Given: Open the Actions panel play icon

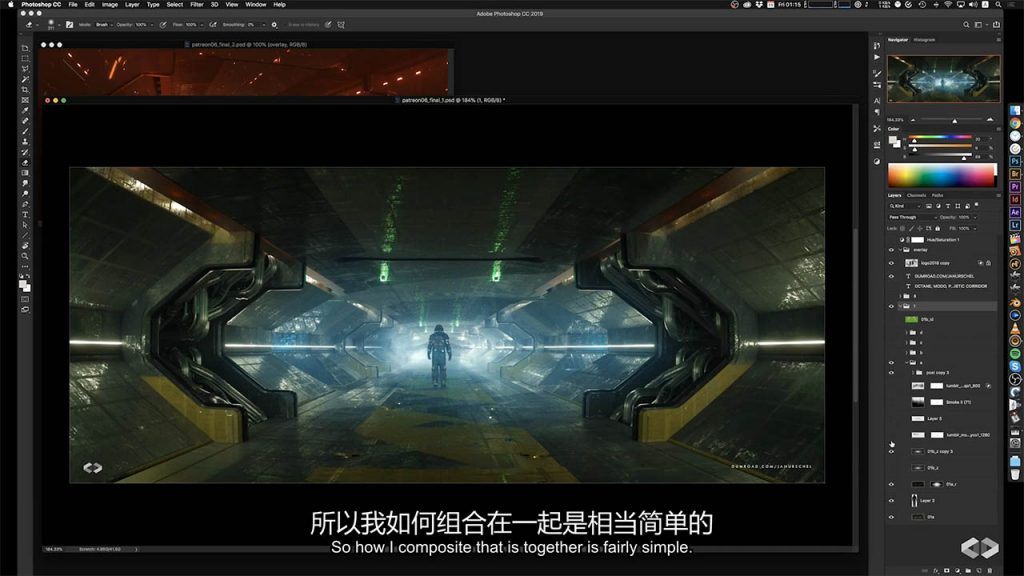Looking at the screenshot, I should tap(876, 57).
